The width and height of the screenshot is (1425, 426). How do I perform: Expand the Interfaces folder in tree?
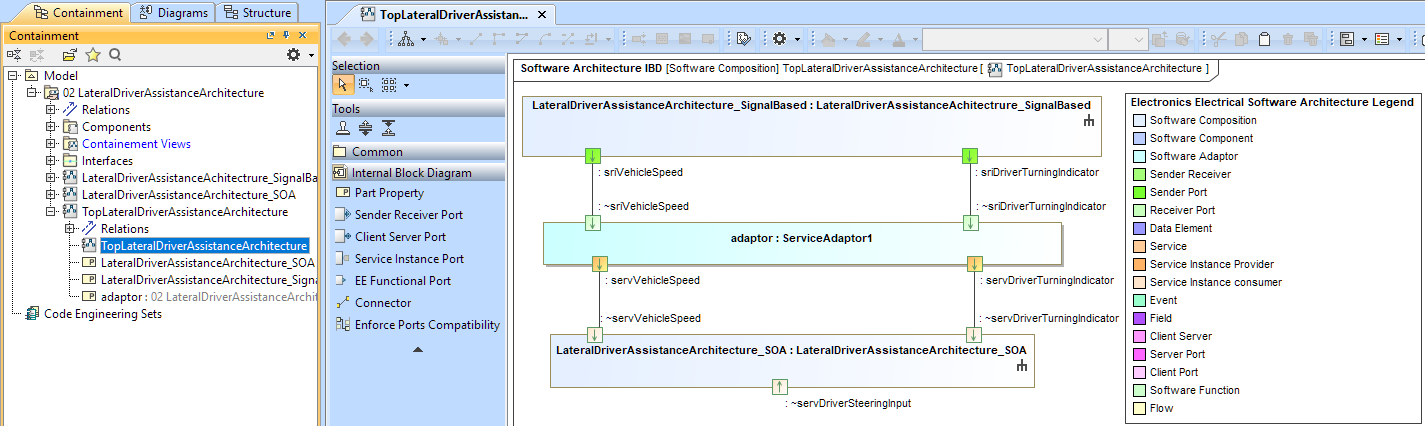coord(52,161)
